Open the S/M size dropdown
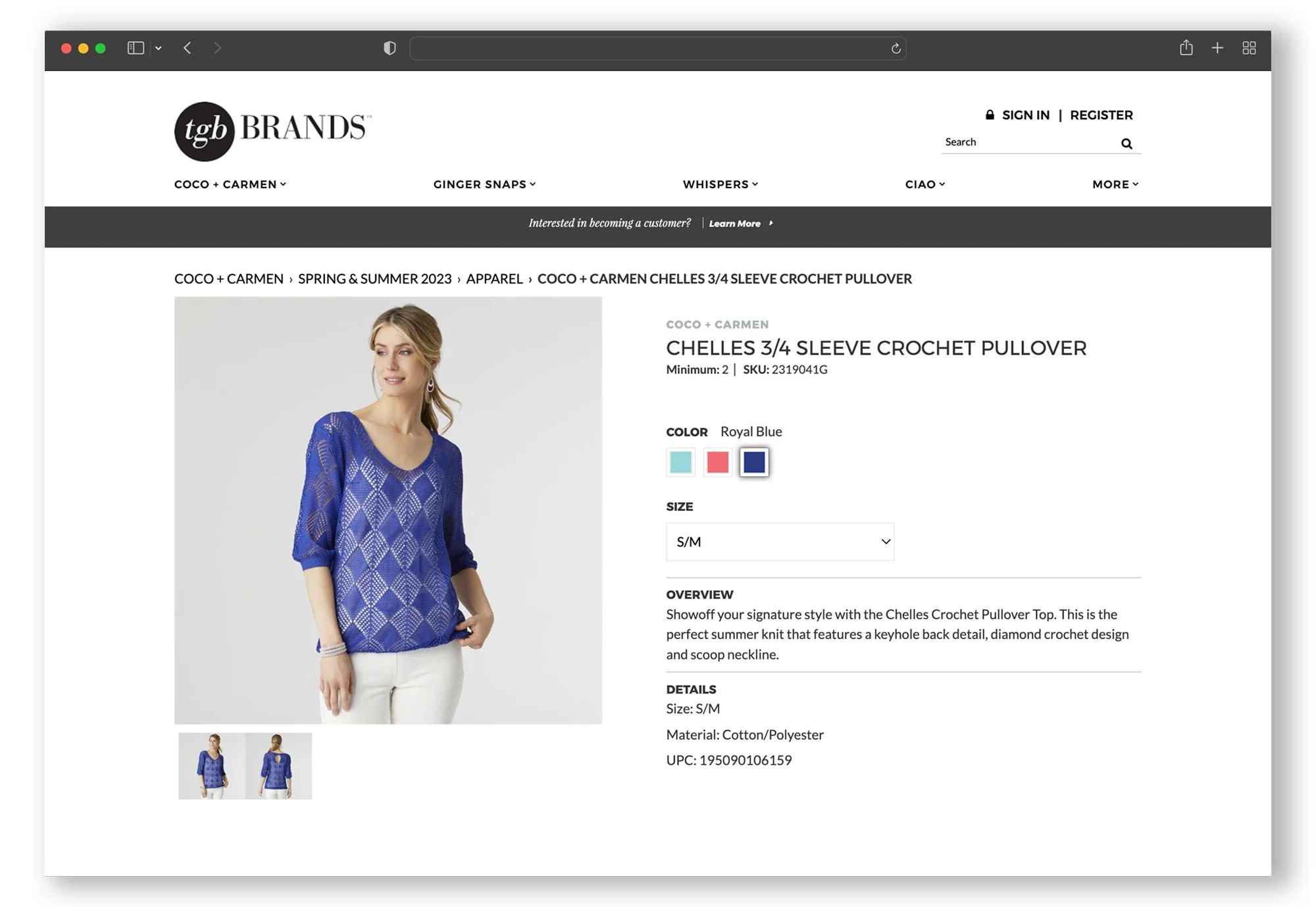 coord(780,542)
